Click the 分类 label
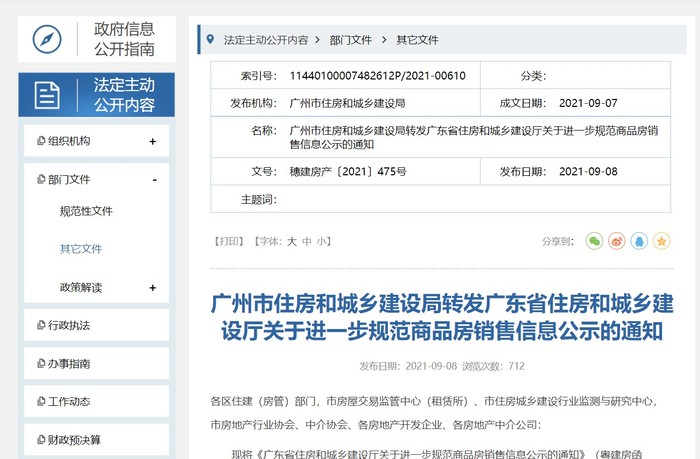Image resolution: width=700 pixels, height=459 pixels. click(x=533, y=76)
